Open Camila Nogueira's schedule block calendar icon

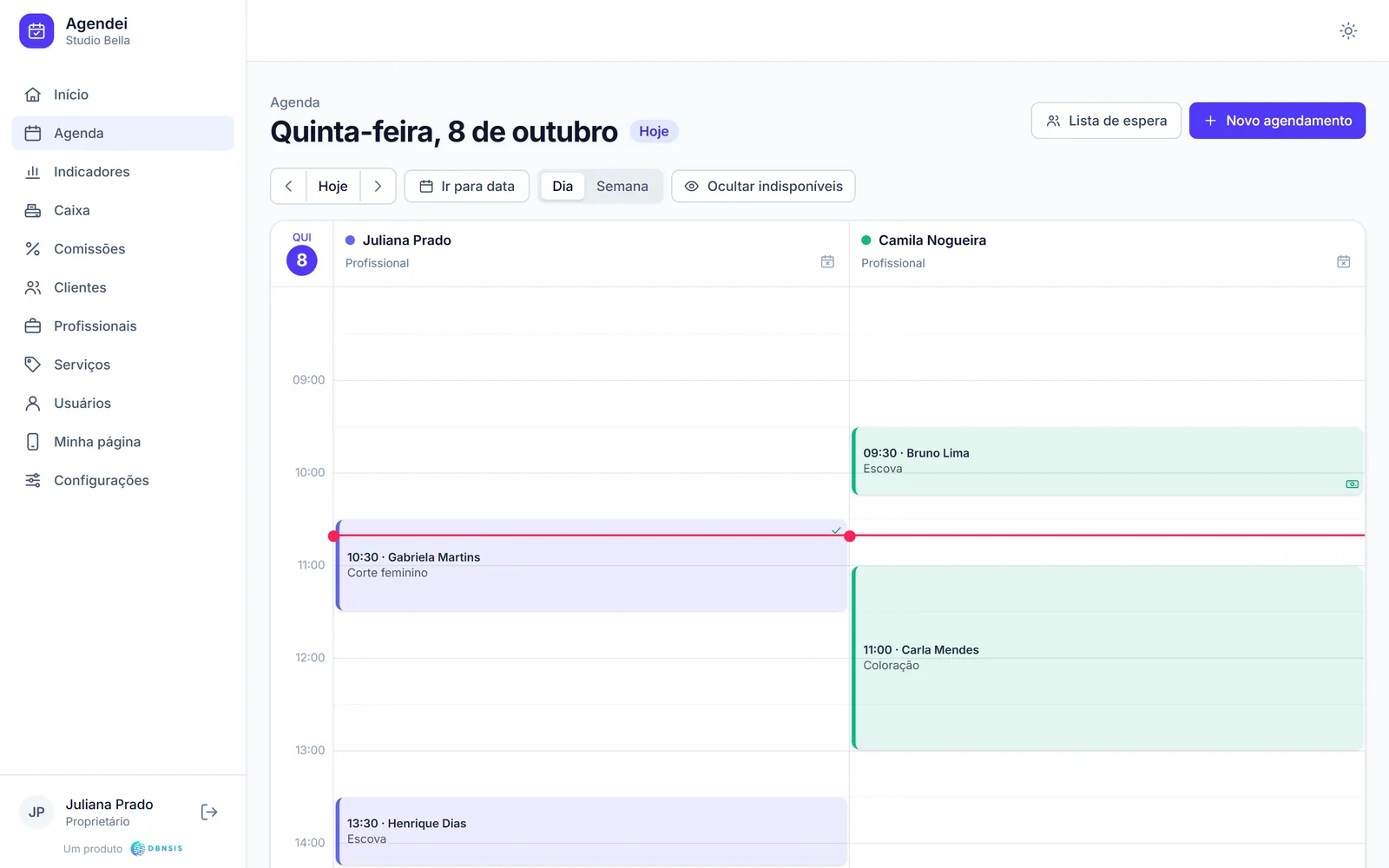[1343, 261]
